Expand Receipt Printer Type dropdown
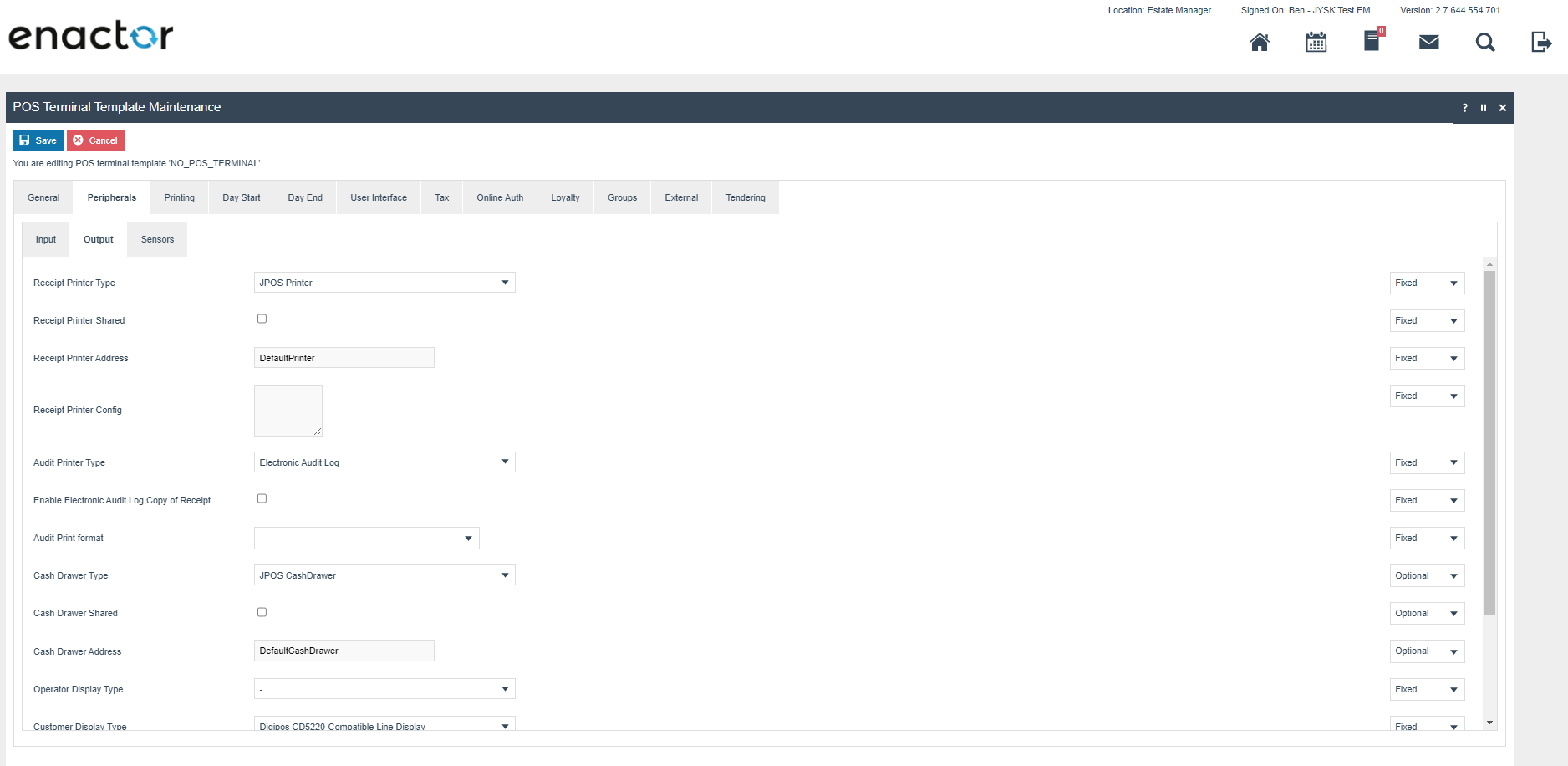The height and width of the screenshot is (766, 1568). click(384, 283)
